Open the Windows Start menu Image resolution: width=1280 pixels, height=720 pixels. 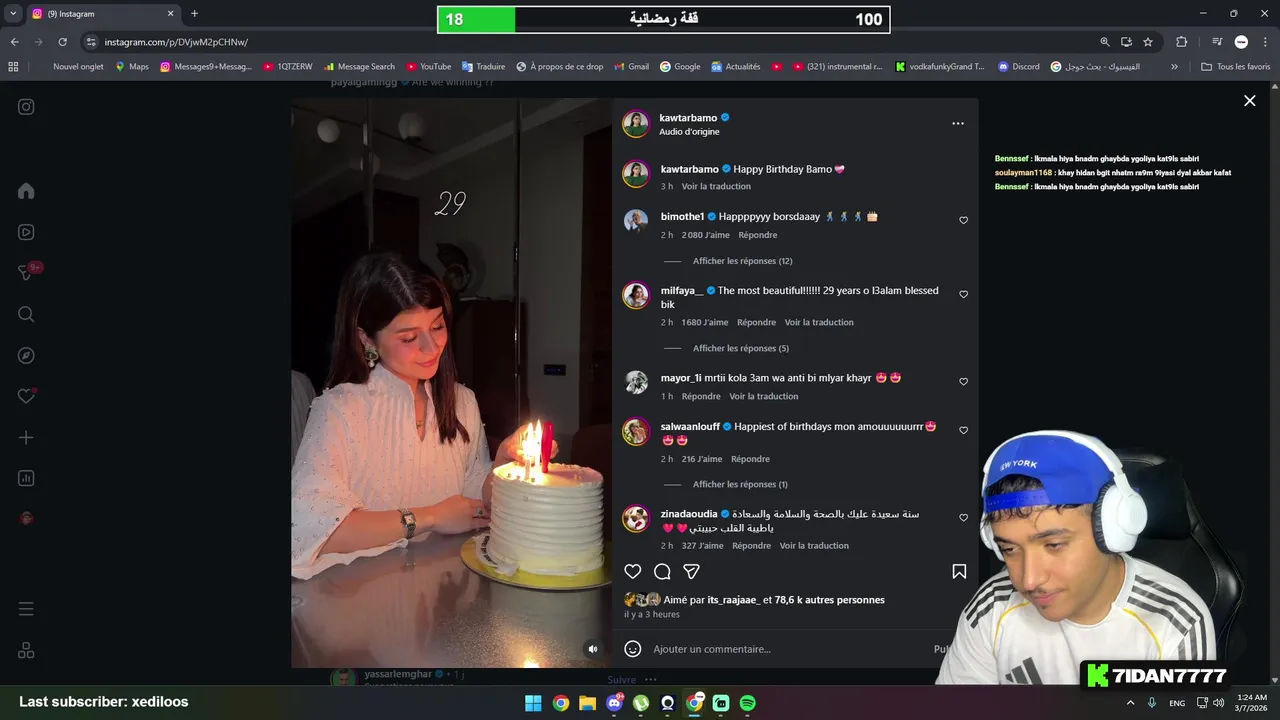coord(533,703)
